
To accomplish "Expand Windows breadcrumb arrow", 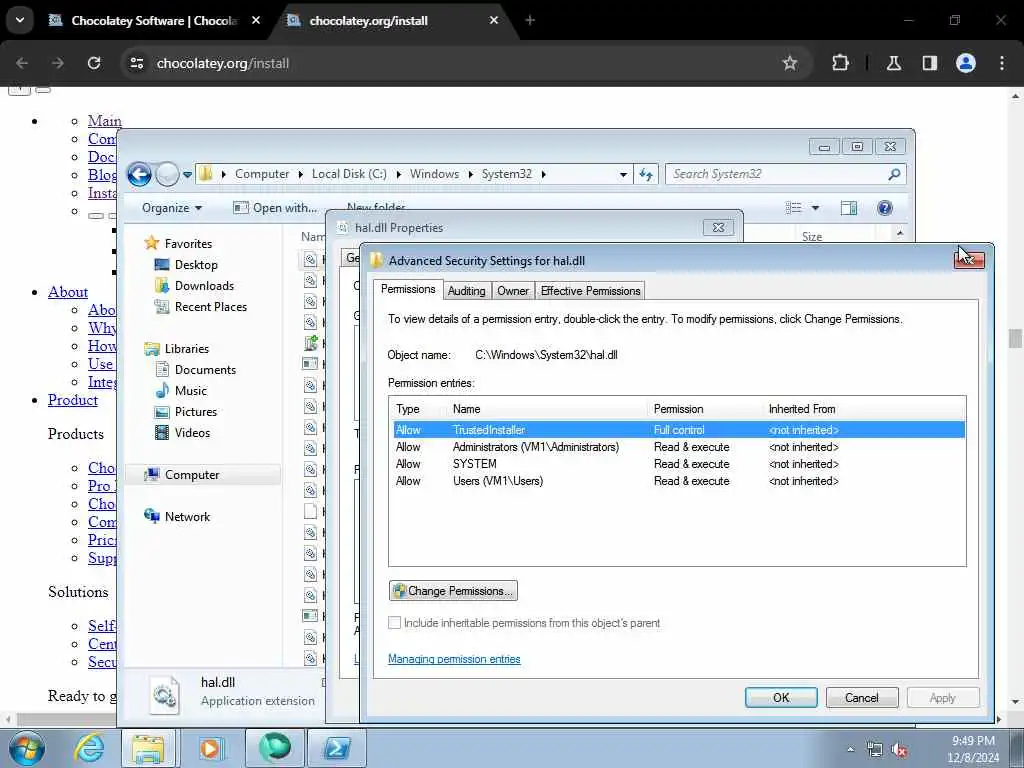I will click(x=470, y=174).
